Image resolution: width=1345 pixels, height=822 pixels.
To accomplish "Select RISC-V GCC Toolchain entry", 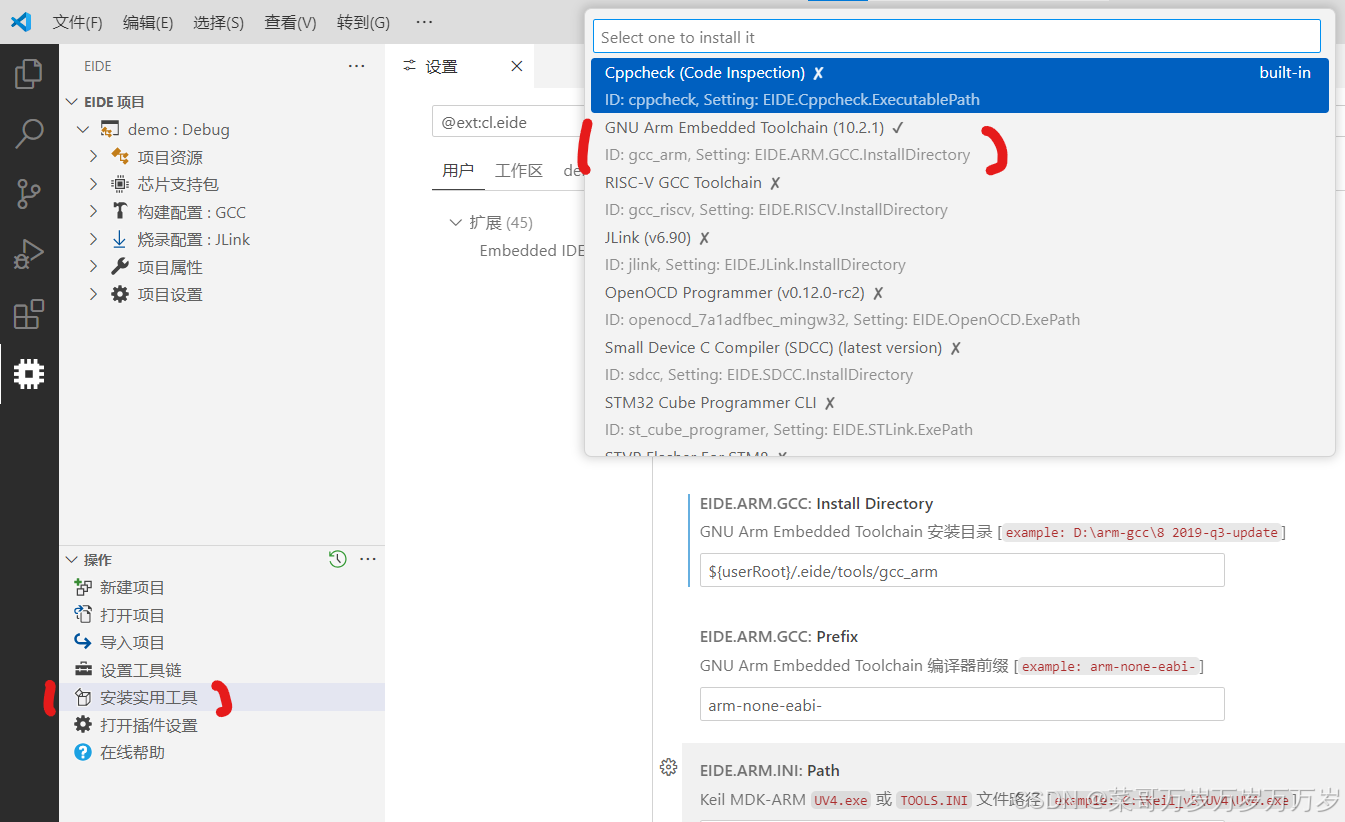I will pos(960,196).
